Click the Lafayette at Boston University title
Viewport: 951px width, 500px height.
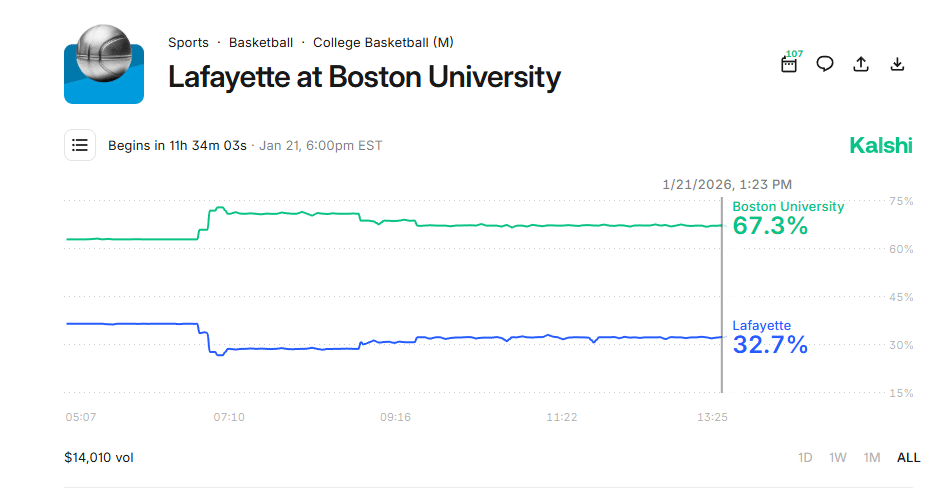click(364, 77)
